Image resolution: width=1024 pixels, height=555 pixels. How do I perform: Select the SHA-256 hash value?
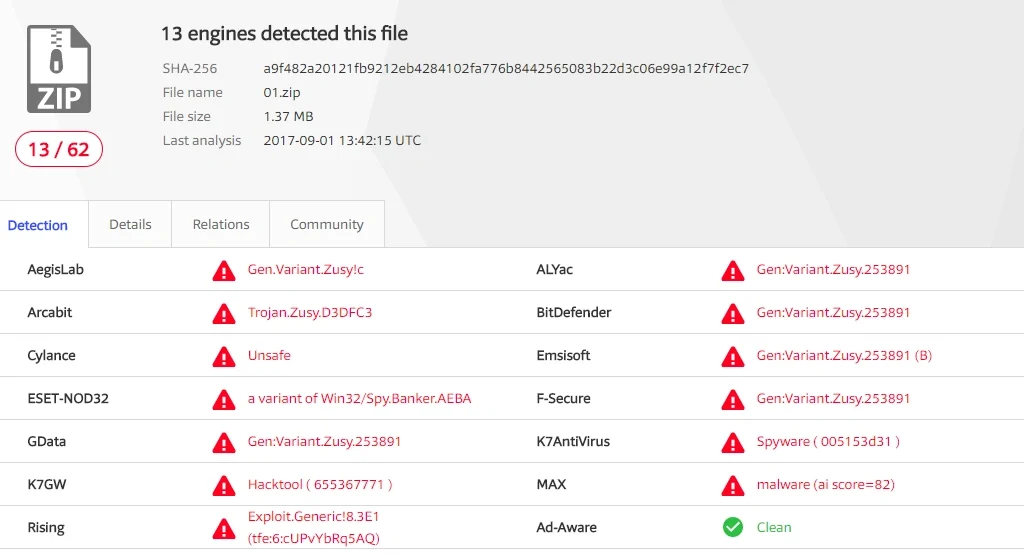point(506,69)
